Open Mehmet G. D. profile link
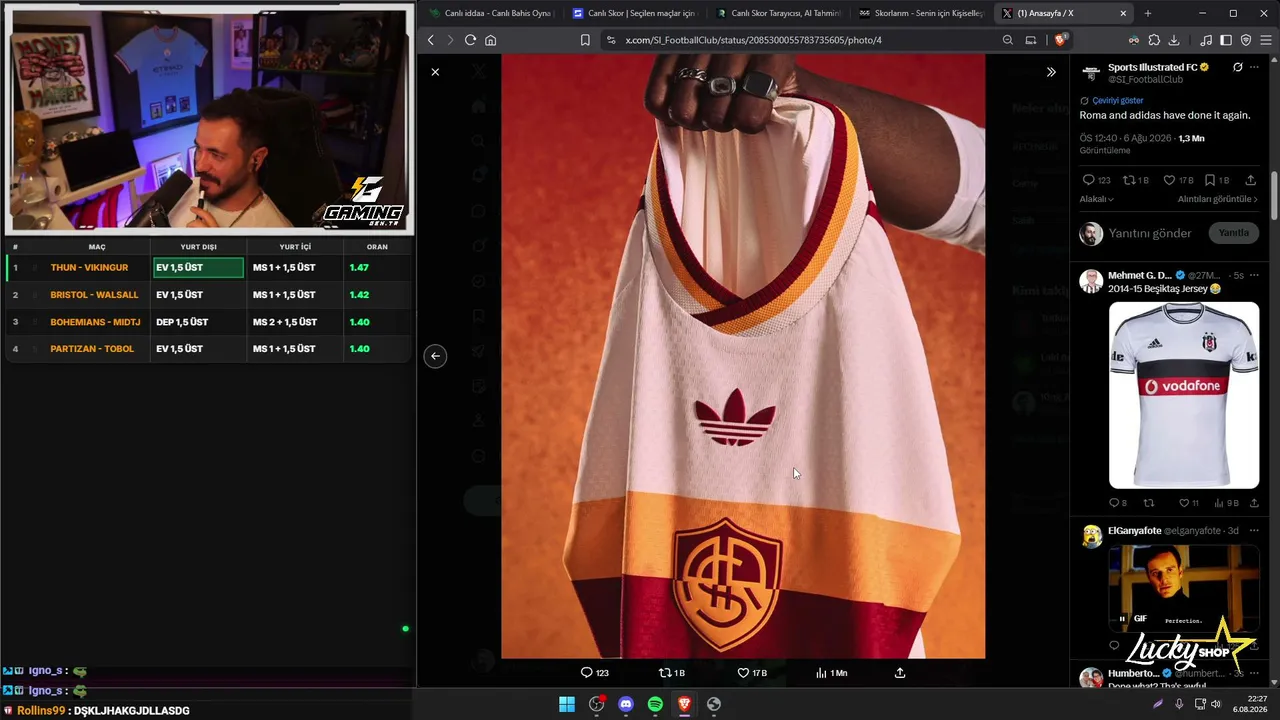 click(x=1139, y=275)
